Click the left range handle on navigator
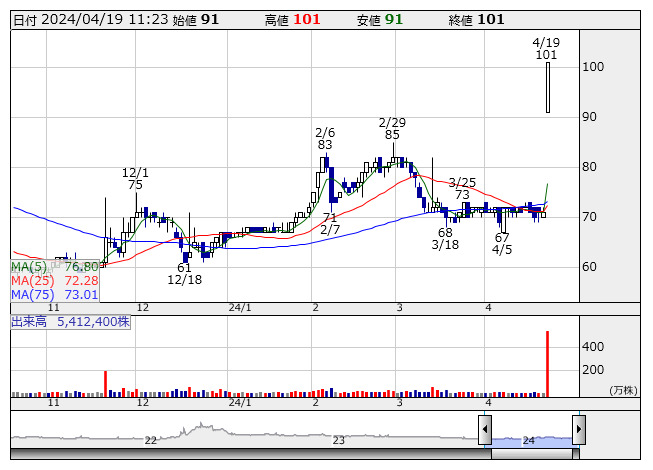Viewport: 653px width, 470px height. click(x=484, y=430)
